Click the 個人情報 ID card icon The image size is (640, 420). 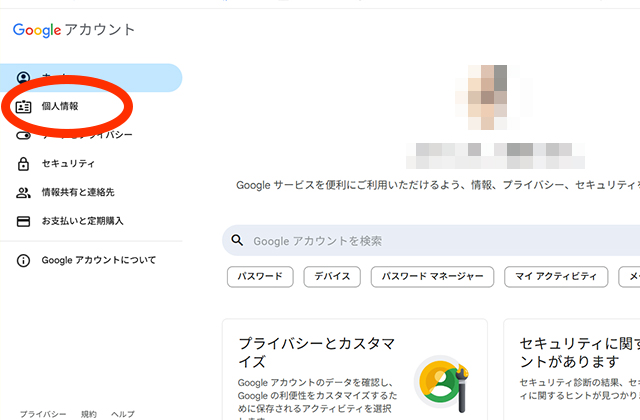click(23, 107)
